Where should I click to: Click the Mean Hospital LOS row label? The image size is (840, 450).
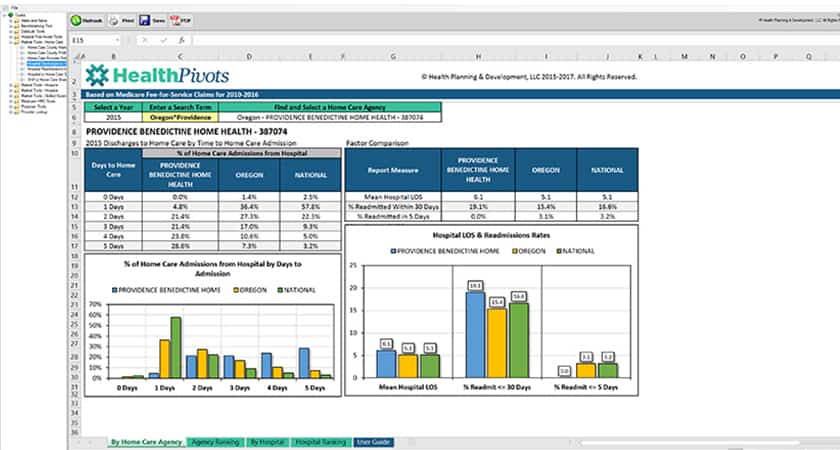393,197
